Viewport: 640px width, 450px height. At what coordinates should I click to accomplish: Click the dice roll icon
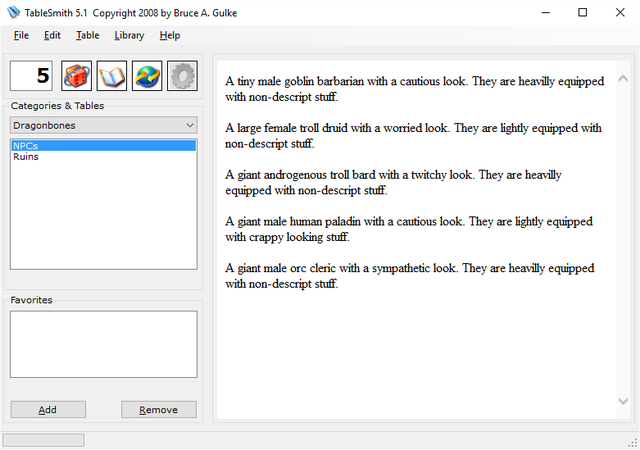pos(76,76)
